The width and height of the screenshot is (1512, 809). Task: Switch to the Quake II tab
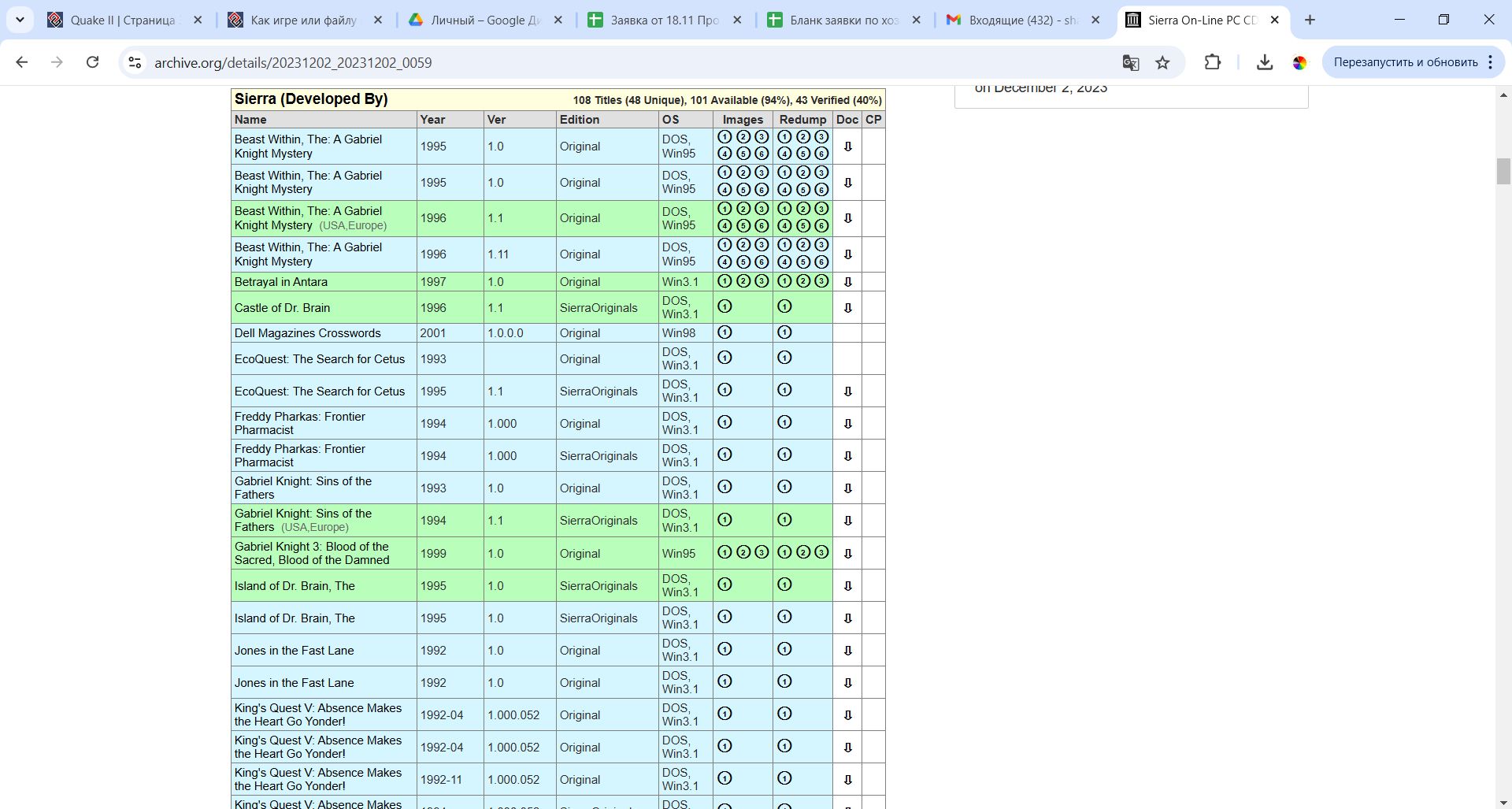pos(124,20)
